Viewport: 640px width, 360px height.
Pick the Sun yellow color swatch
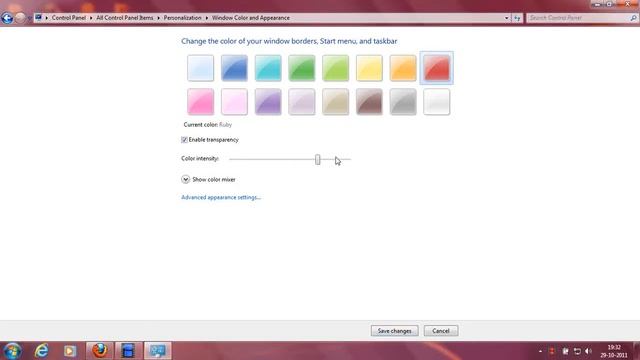pos(369,68)
